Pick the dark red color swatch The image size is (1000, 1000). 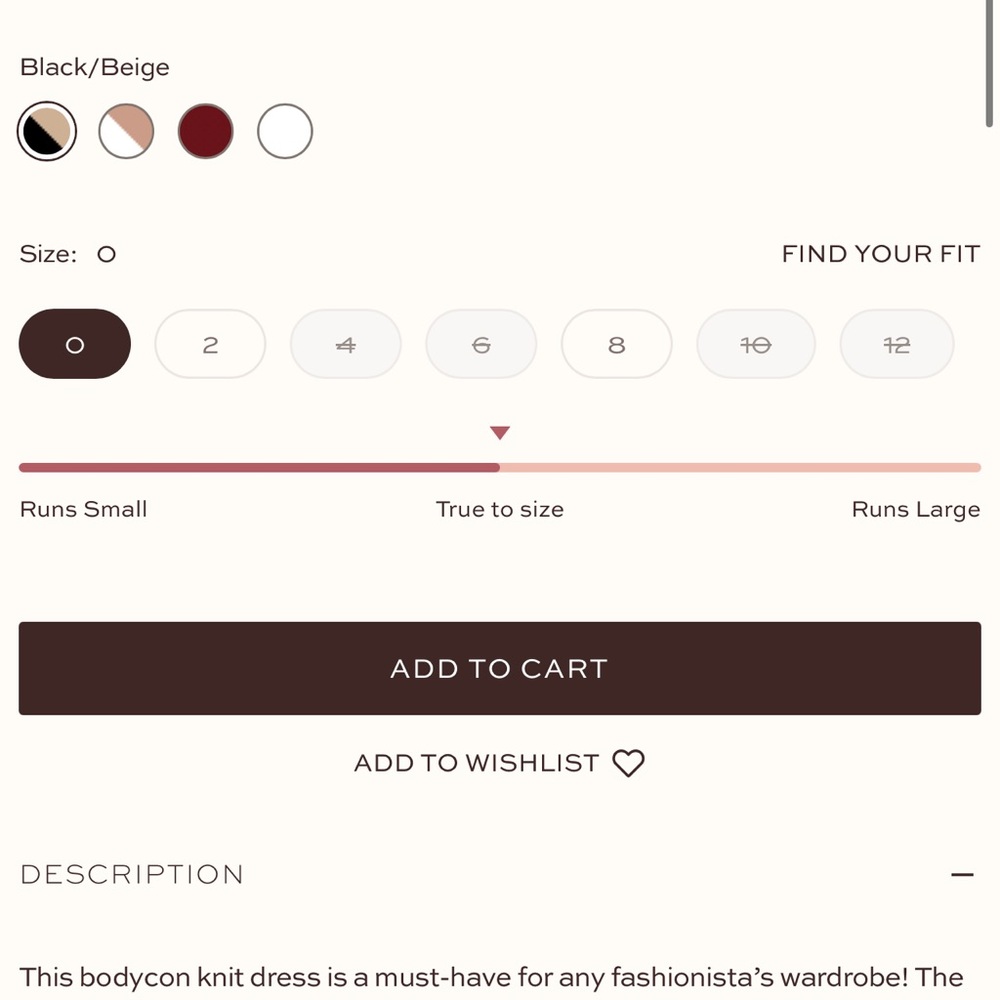pos(206,131)
